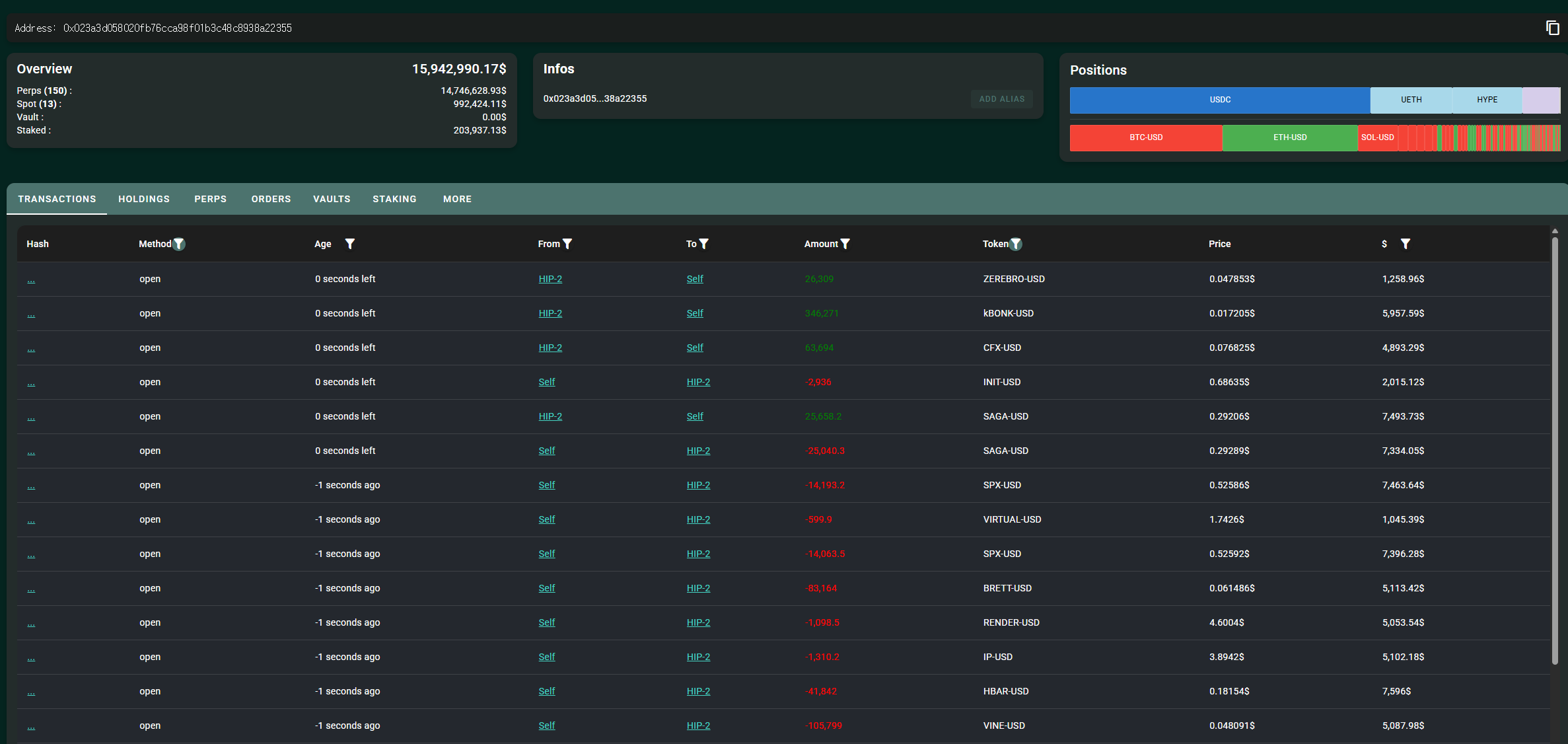Click the green ETH-USD position segment

click(x=1289, y=137)
